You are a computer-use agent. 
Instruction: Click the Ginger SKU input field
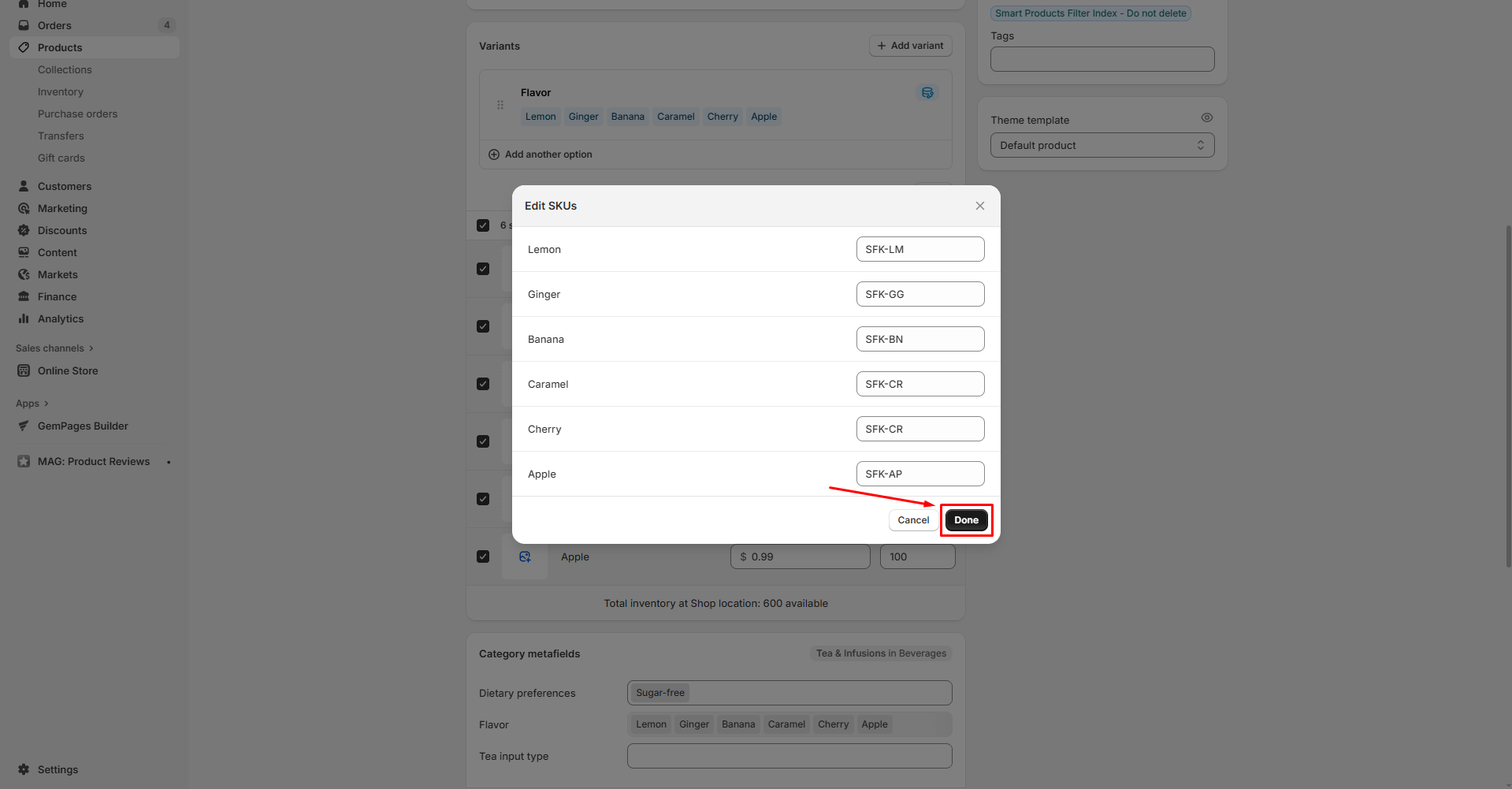(920, 294)
